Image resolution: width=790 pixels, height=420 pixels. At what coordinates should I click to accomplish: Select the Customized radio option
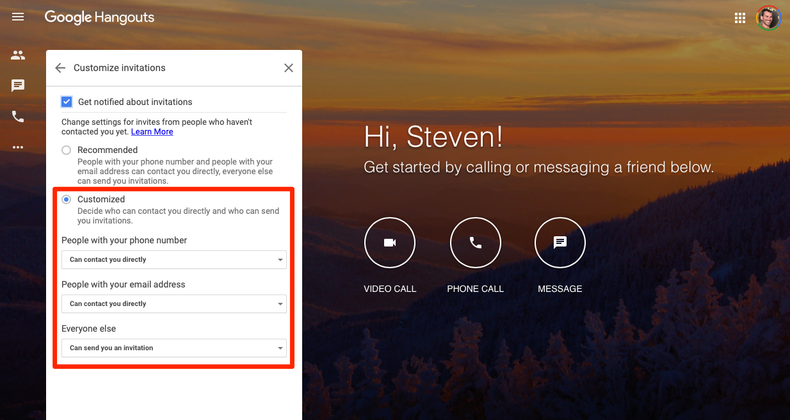pos(66,200)
